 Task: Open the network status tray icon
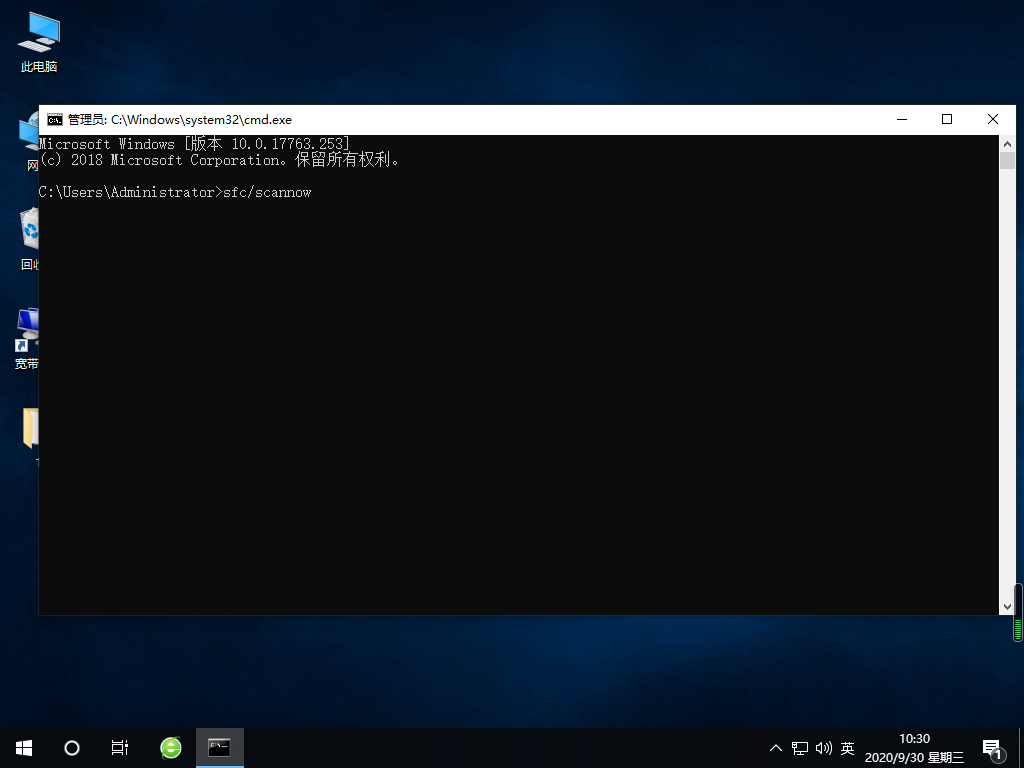point(800,747)
